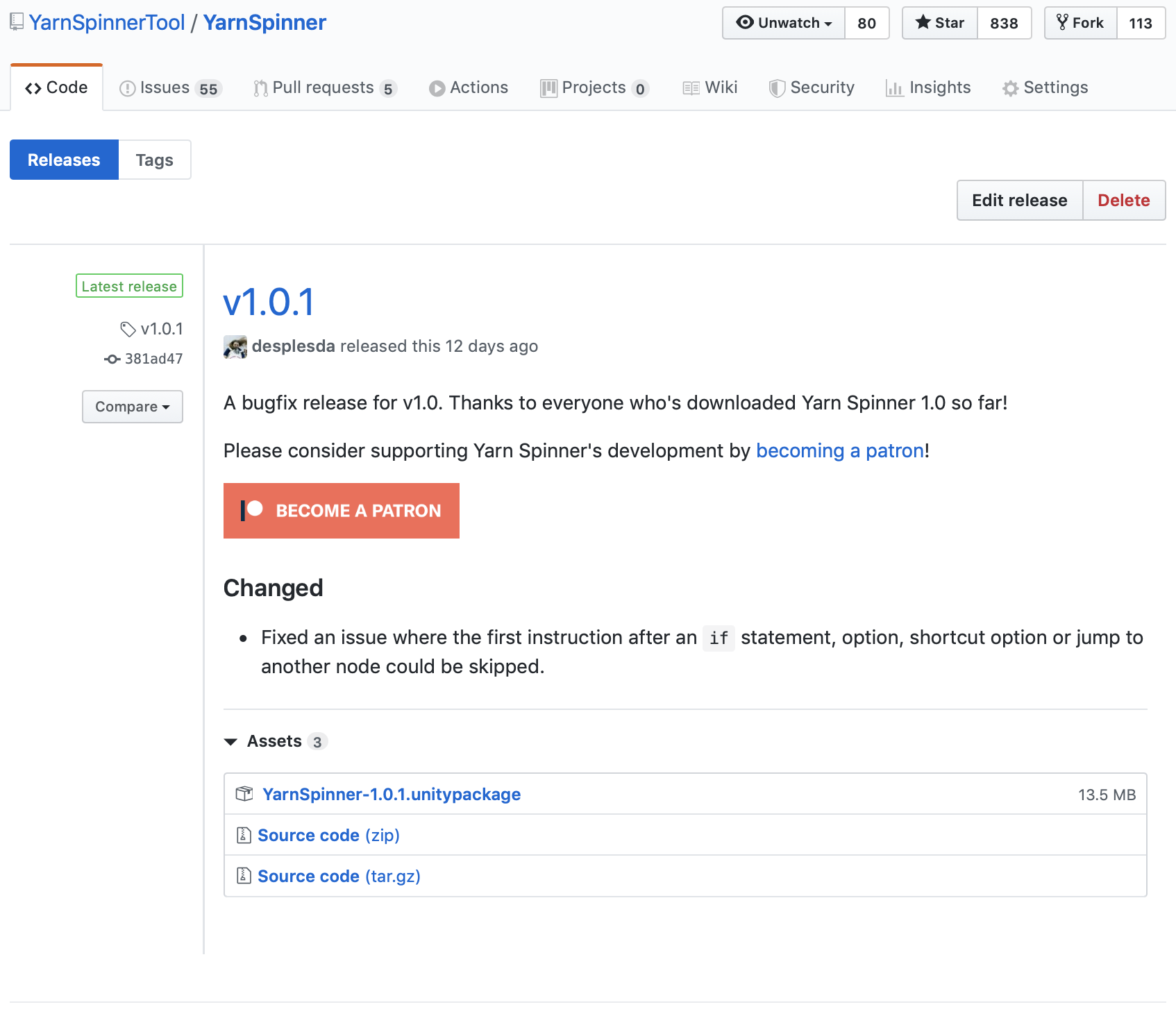Image resolution: width=1176 pixels, height=1016 pixels.
Task: Open the Unwatch dropdown
Action: 784,23
